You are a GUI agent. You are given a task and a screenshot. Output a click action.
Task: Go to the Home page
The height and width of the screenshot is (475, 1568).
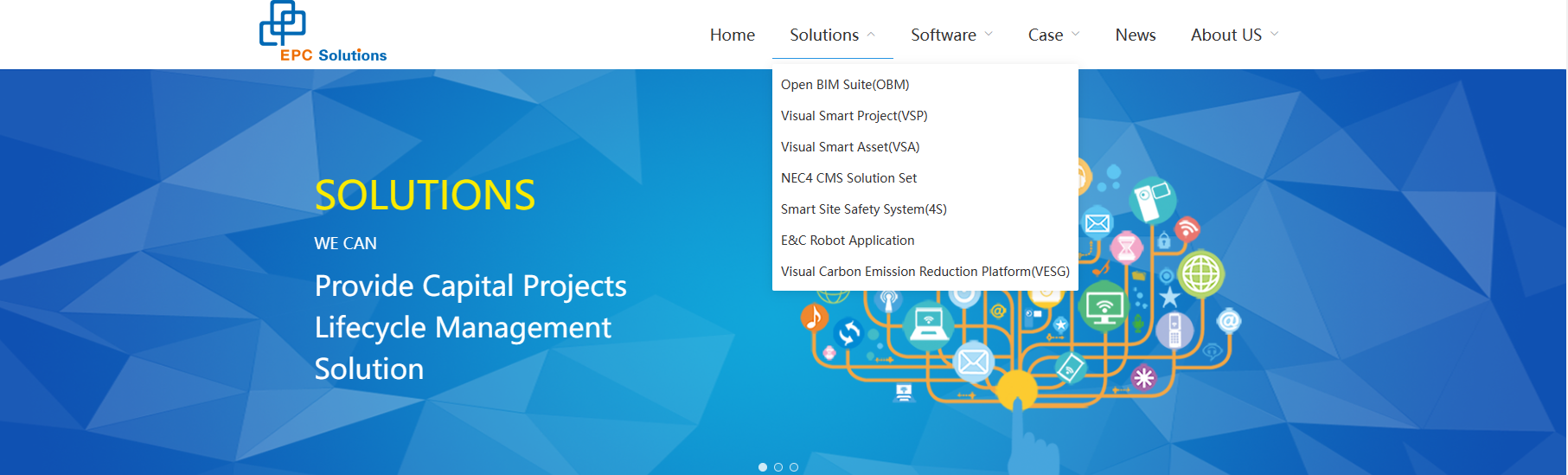732,35
